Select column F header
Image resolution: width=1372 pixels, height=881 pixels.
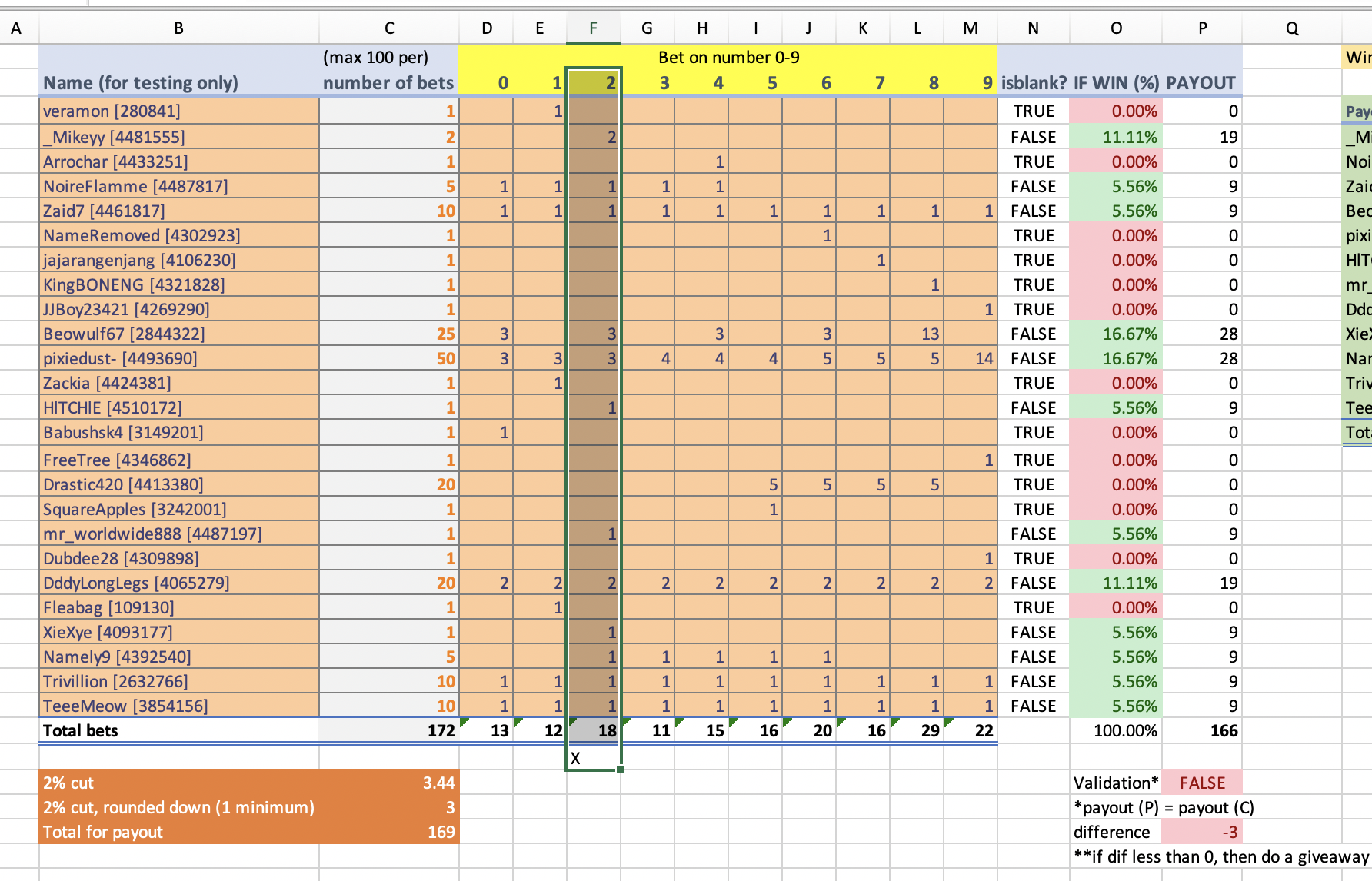594,28
